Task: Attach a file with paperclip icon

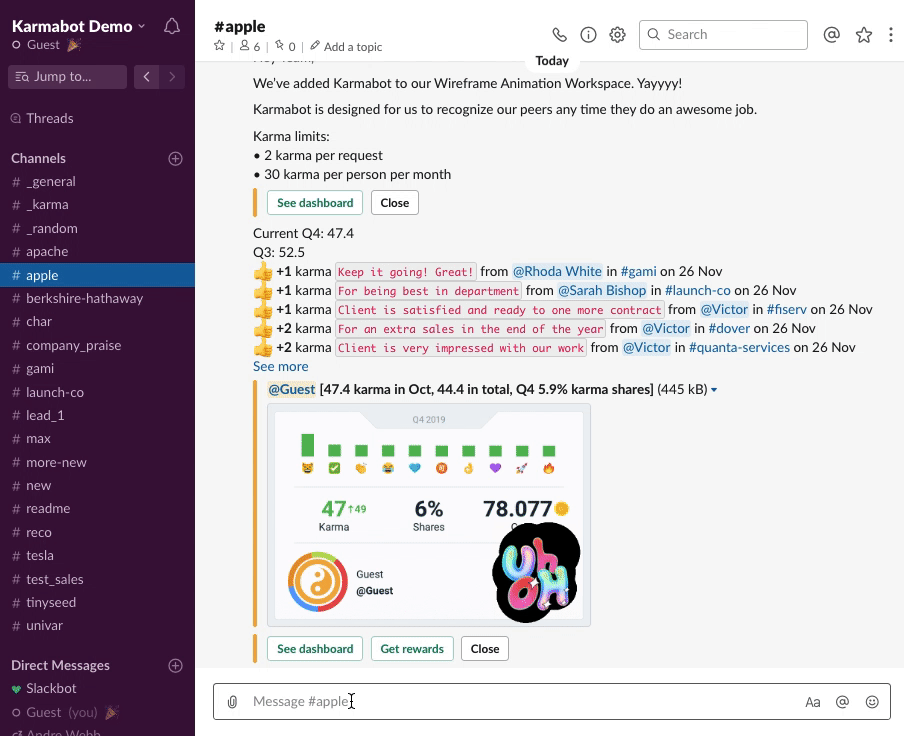Action: pyautogui.click(x=232, y=701)
